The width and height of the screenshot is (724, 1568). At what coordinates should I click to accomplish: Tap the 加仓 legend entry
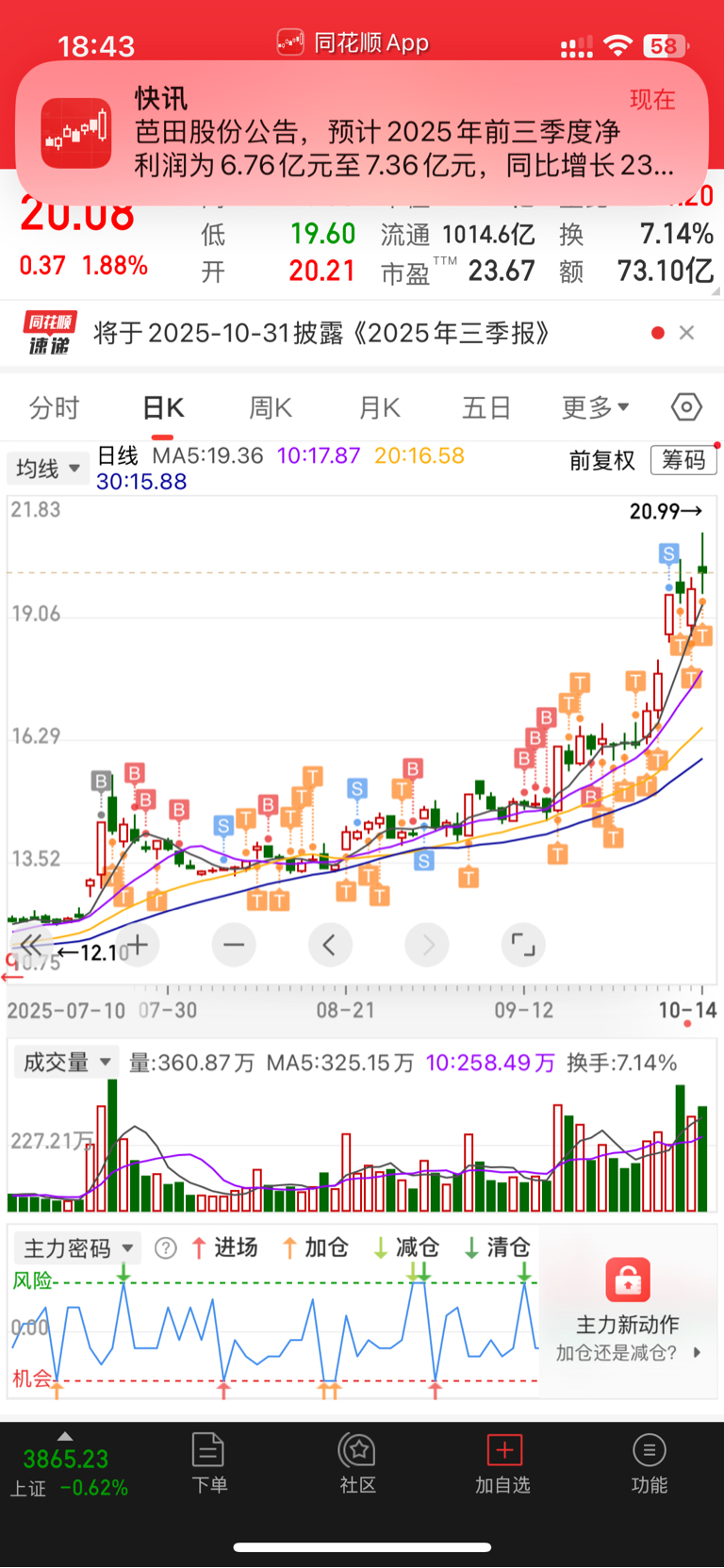tap(315, 1248)
